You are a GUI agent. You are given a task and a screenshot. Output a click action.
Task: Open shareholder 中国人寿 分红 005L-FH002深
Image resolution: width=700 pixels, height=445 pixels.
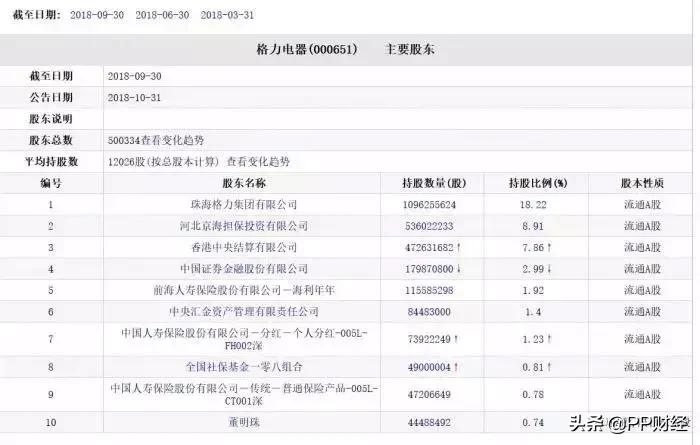(244, 339)
